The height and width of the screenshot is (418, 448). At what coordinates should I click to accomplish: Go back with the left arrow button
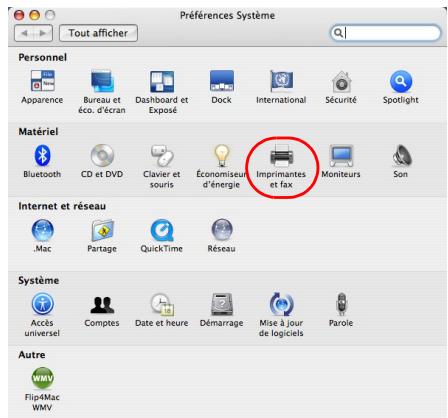[24, 33]
